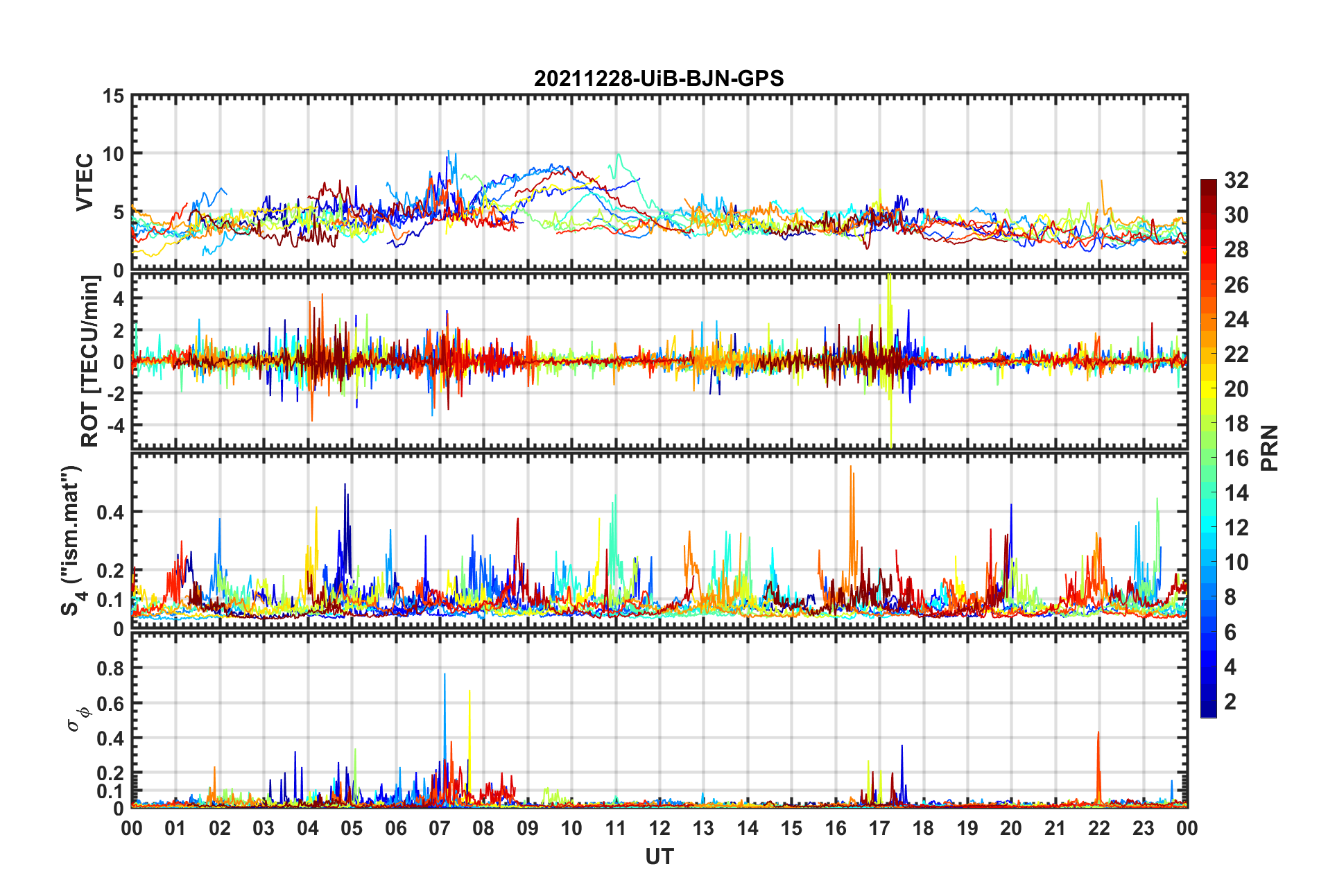Click colorbar tick label 2
The image size is (1319, 896).
[x=1230, y=702]
